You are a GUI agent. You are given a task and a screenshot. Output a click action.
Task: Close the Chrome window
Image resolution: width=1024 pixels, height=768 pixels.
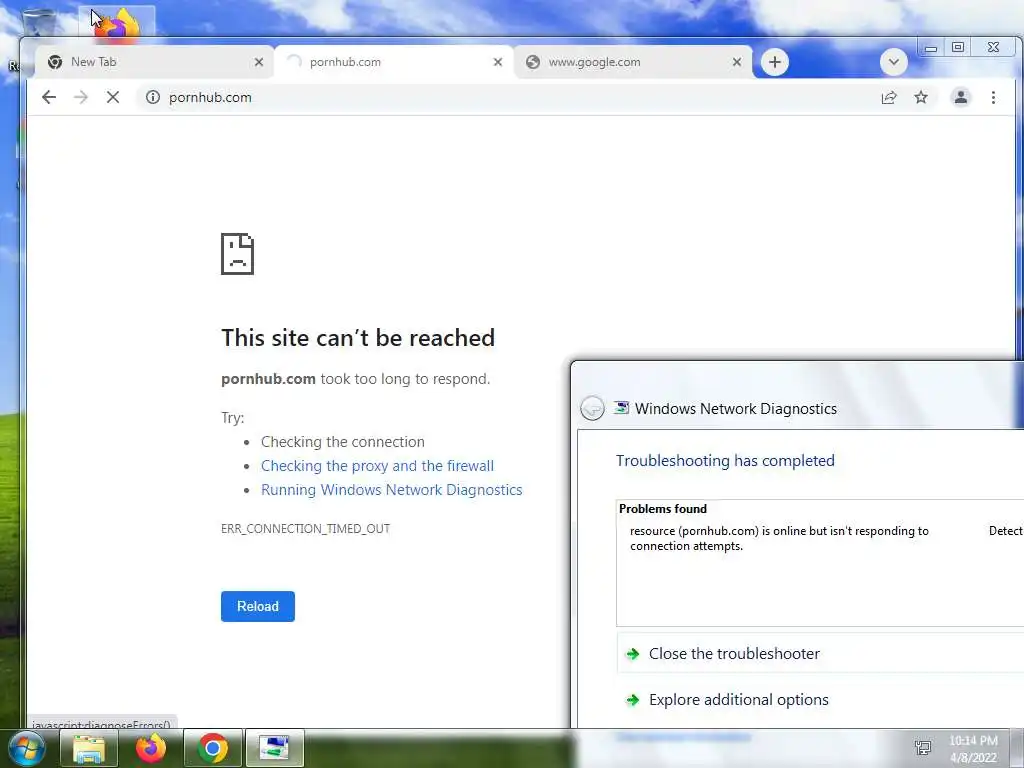point(993,47)
